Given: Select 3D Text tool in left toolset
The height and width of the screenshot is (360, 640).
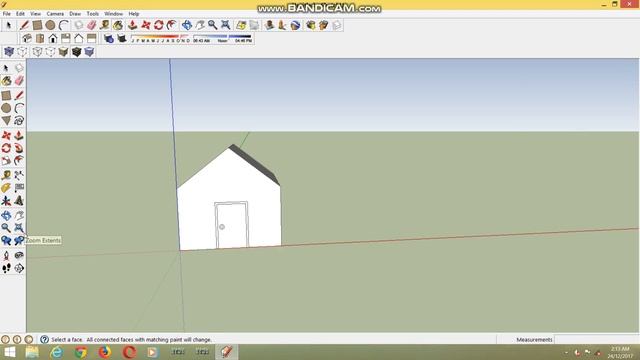Looking at the screenshot, I should (19, 200).
